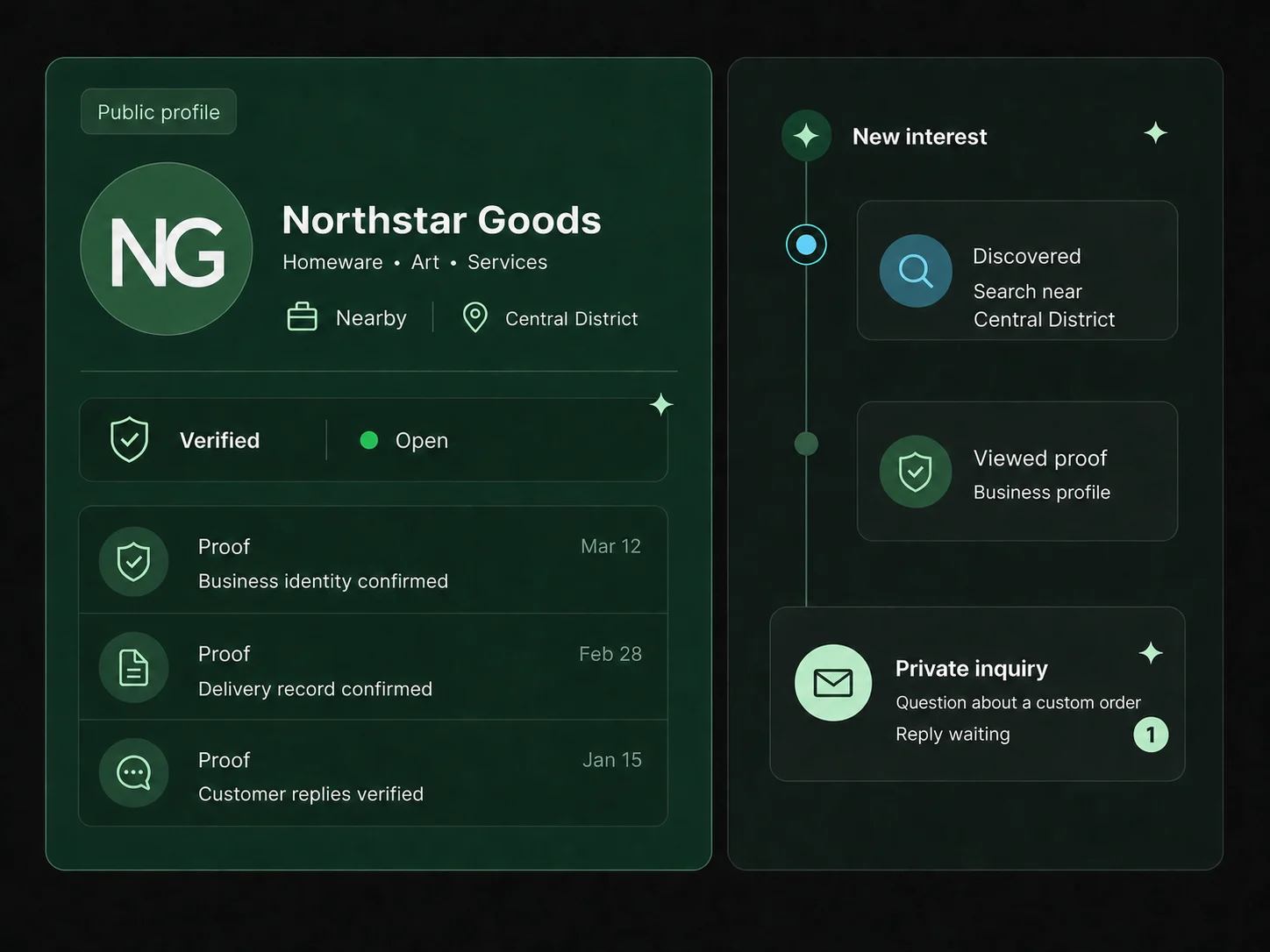Viewport: 1270px width, 952px height.
Task: Click the Nearby label
Action: (371, 318)
